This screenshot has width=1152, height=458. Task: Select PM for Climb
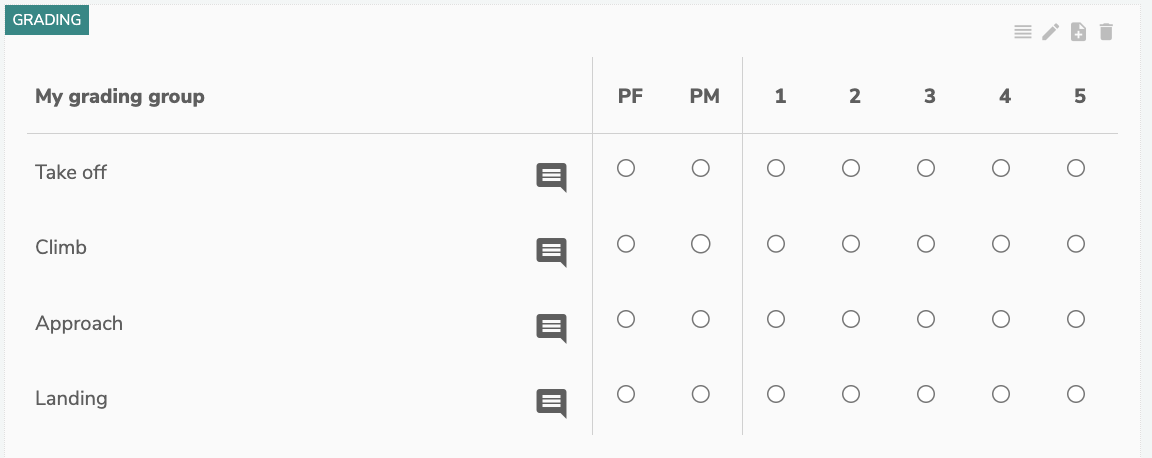click(701, 243)
